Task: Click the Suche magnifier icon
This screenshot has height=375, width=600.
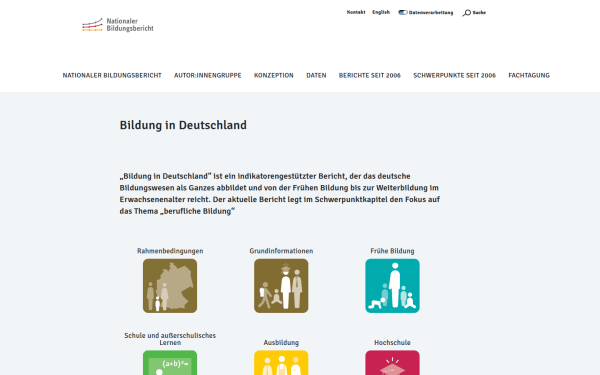Action: [x=466, y=13]
